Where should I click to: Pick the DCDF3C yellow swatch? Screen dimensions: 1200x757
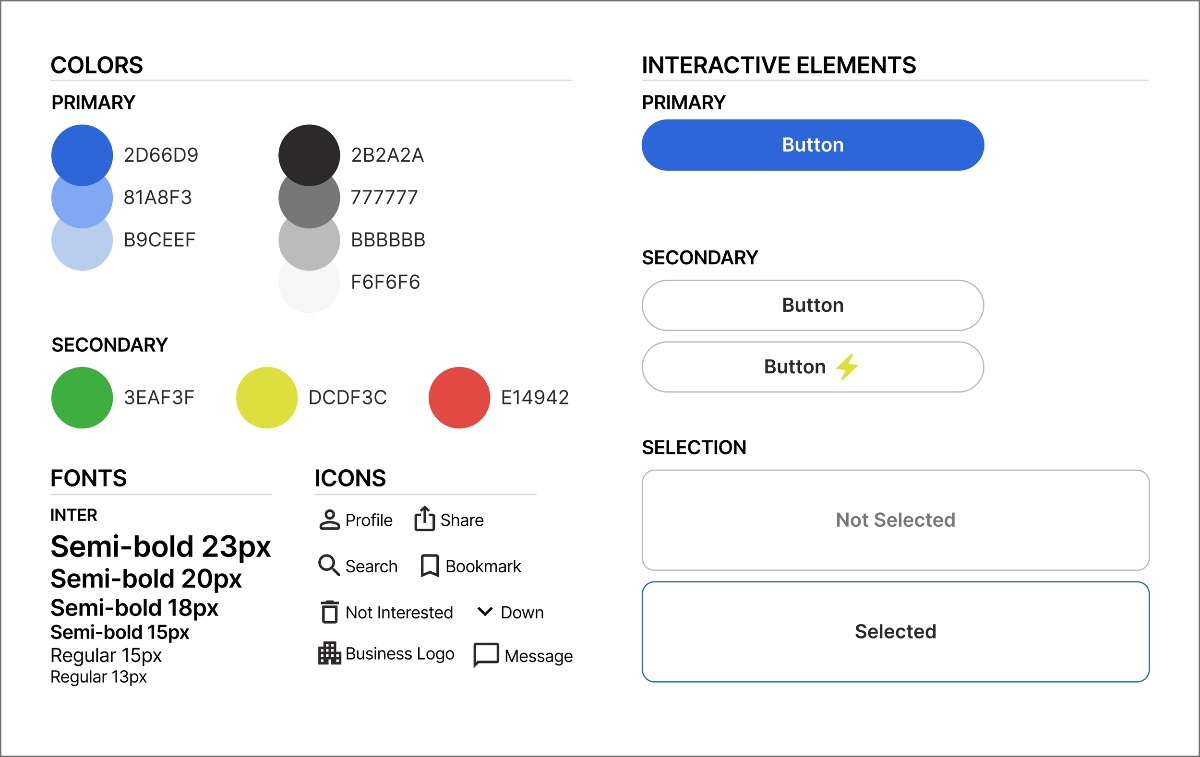267,397
